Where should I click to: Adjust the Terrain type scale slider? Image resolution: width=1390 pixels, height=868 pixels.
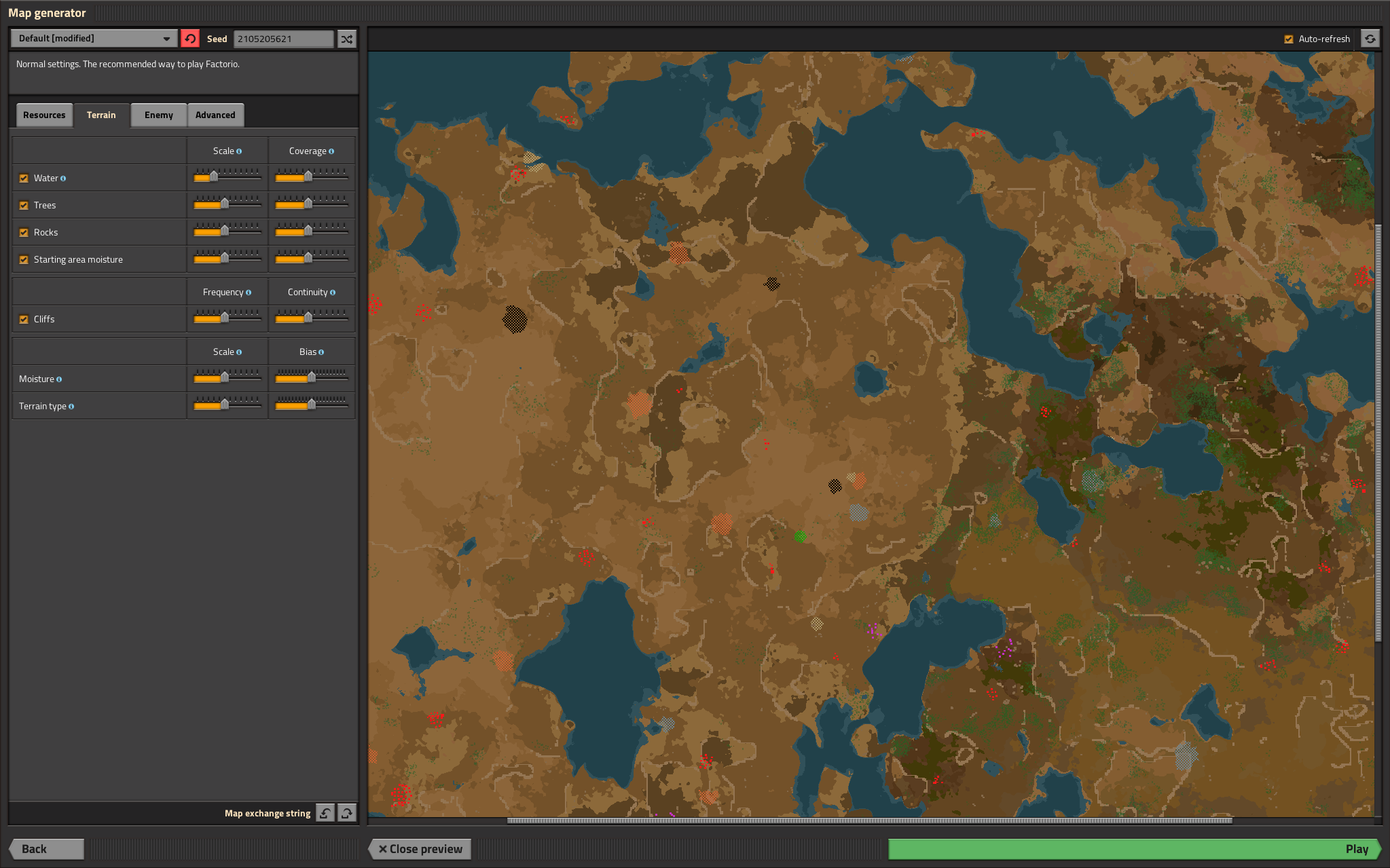227,404
